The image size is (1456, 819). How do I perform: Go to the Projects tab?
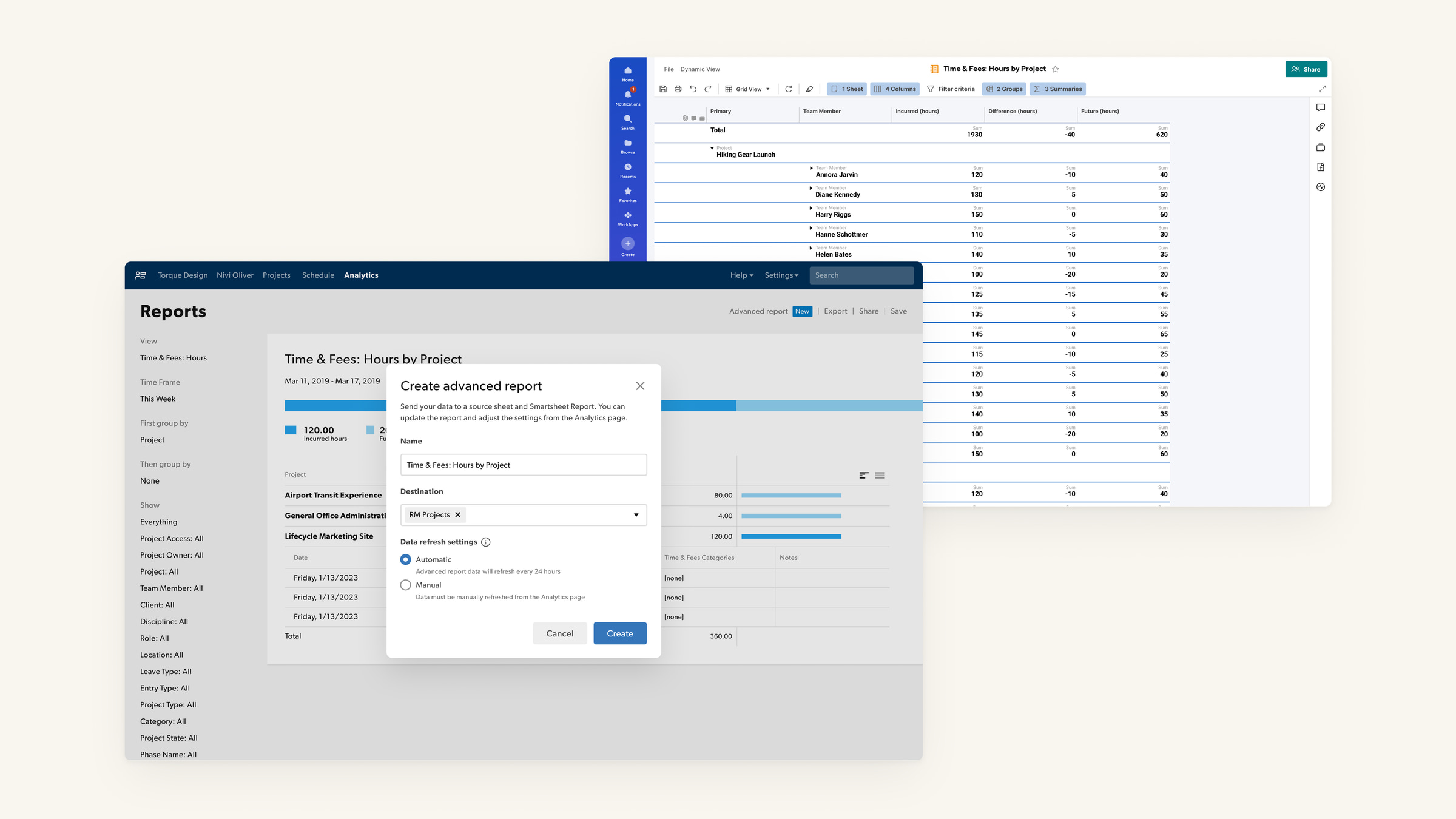click(x=277, y=275)
